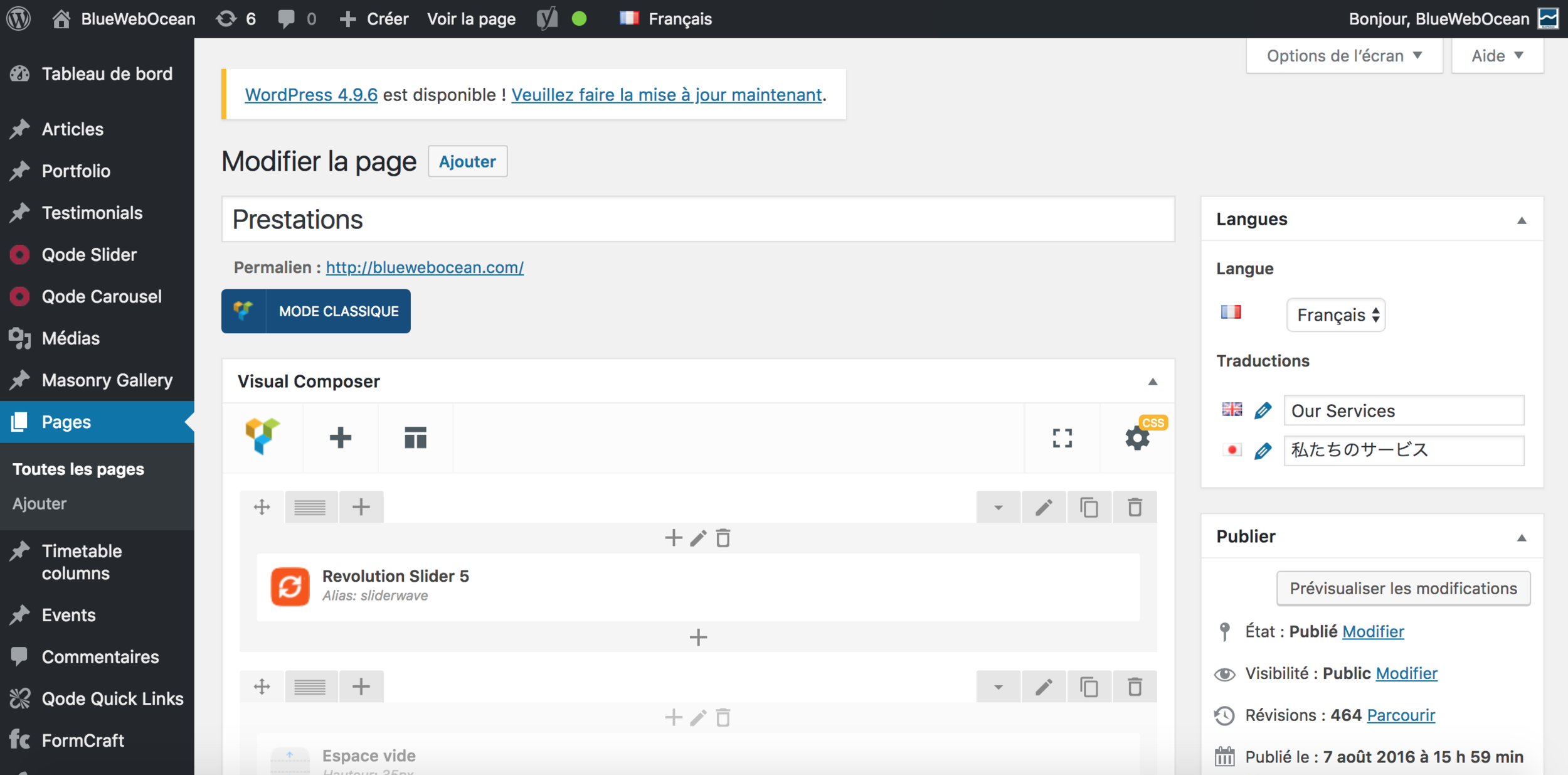Click Prévisualiser les modifications button
The image size is (1568, 775).
[x=1403, y=588]
